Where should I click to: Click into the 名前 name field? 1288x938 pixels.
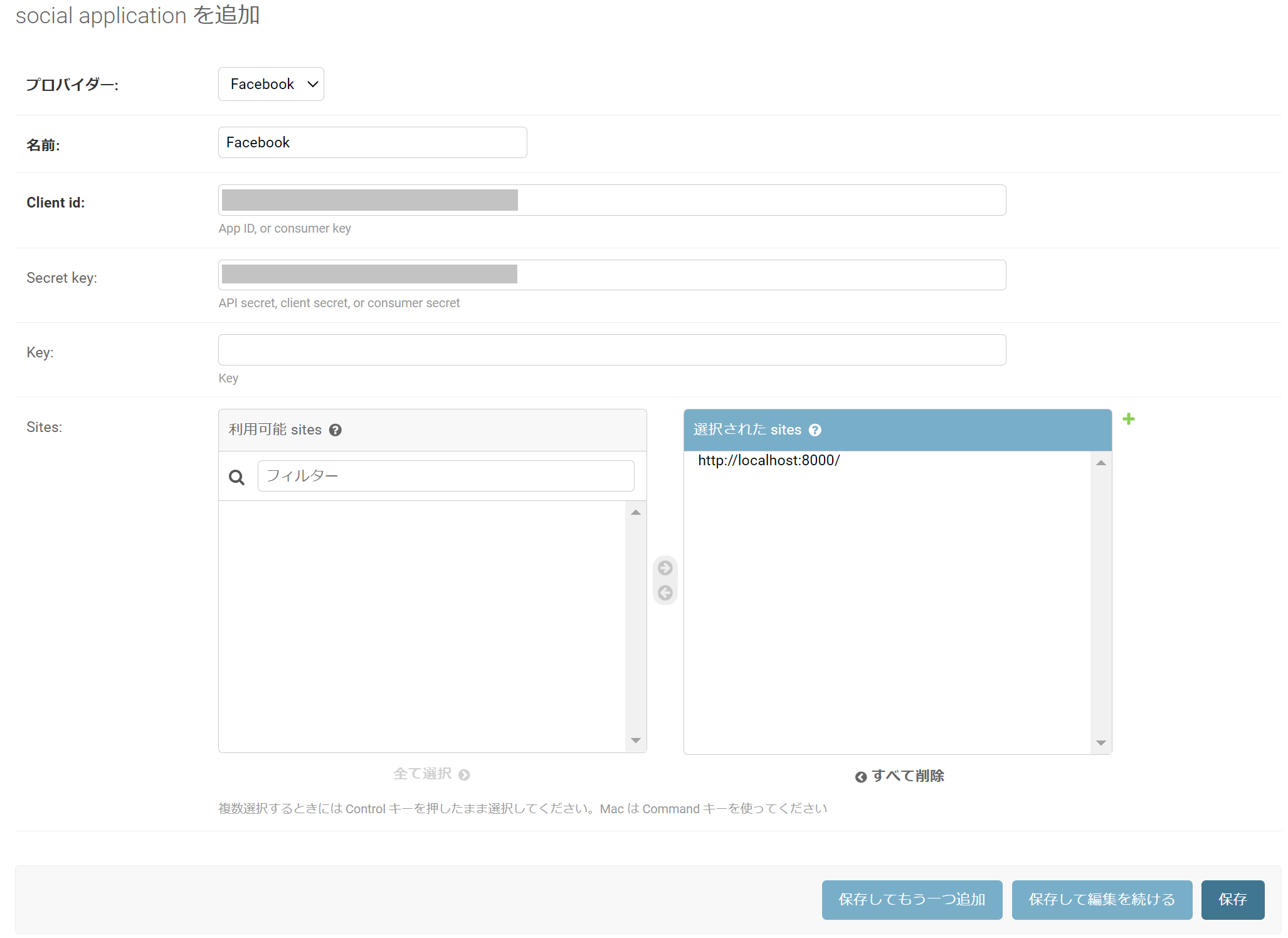pyautogui.click(x=372, y=142)
